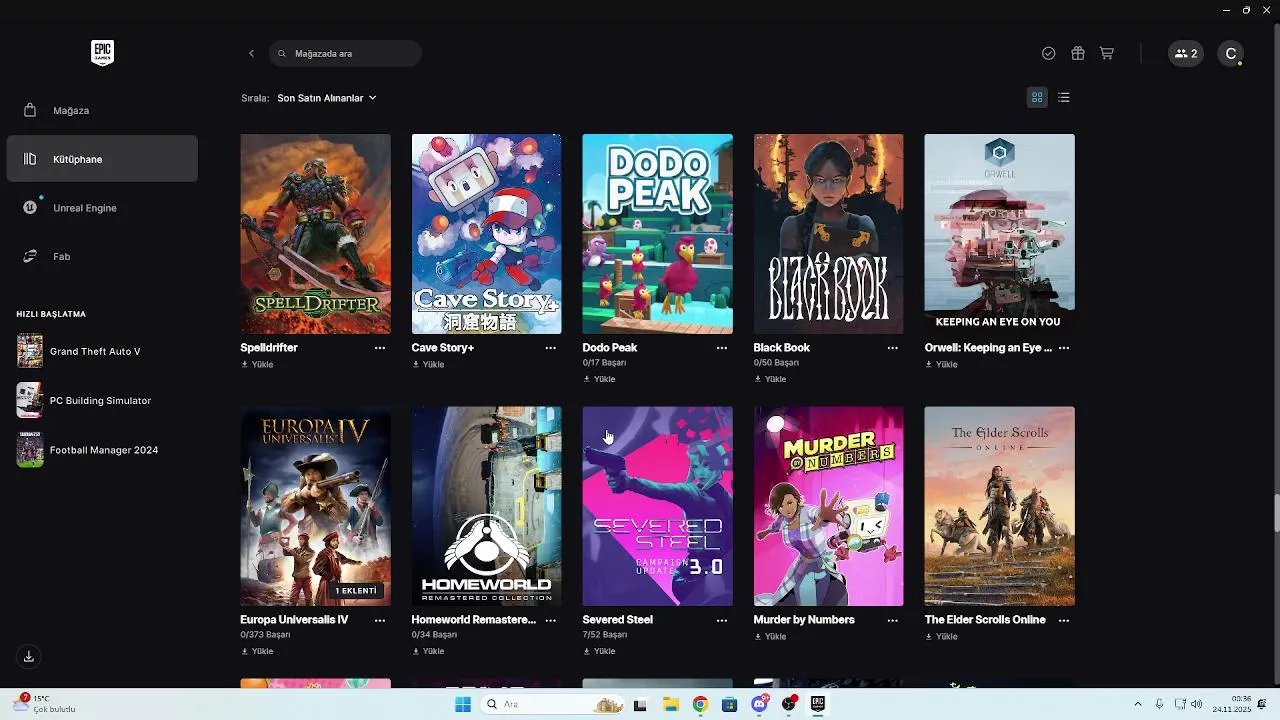Show hidden system tray icons
Viewport: 1280px width, 720px height.
click(x=1137, y=704)
